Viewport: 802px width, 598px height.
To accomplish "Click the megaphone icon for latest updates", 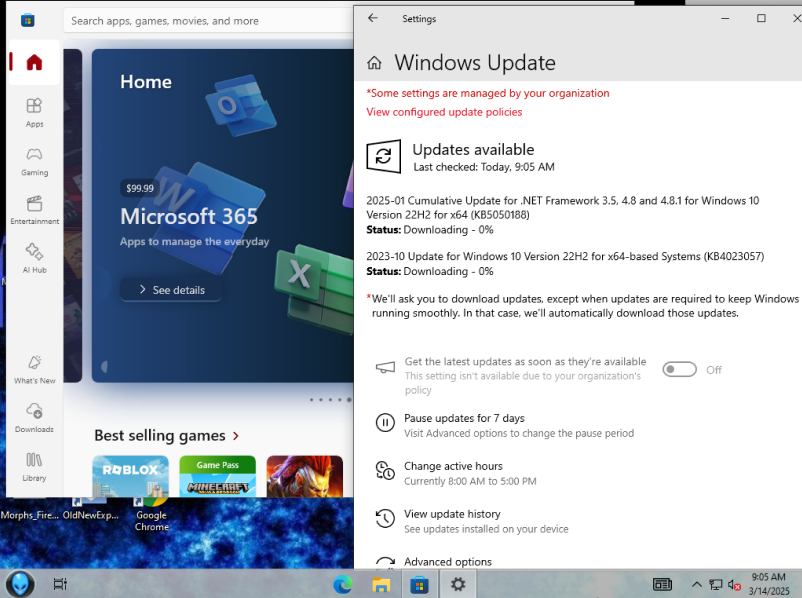I will [385, 368].
